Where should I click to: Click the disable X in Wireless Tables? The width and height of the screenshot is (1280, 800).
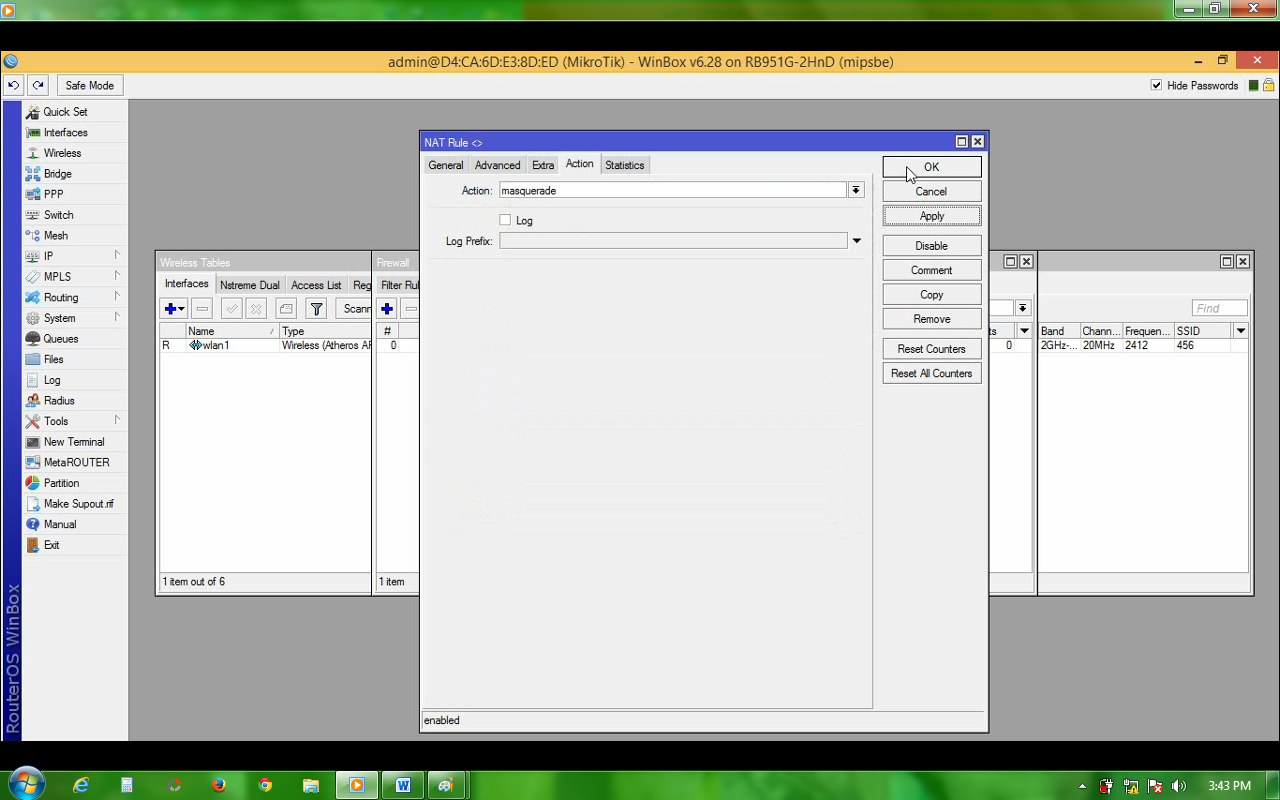pos(256,309)
